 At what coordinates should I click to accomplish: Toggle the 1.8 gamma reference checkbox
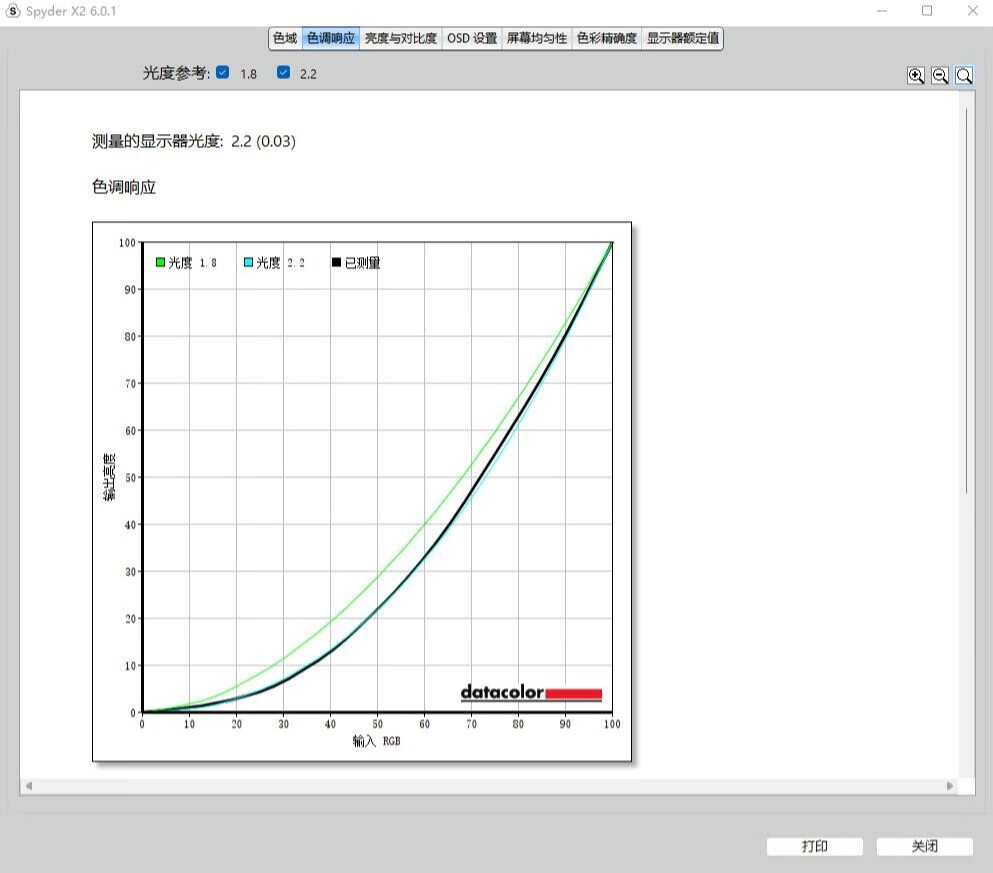pyautogui.click(x=223, y=72)
